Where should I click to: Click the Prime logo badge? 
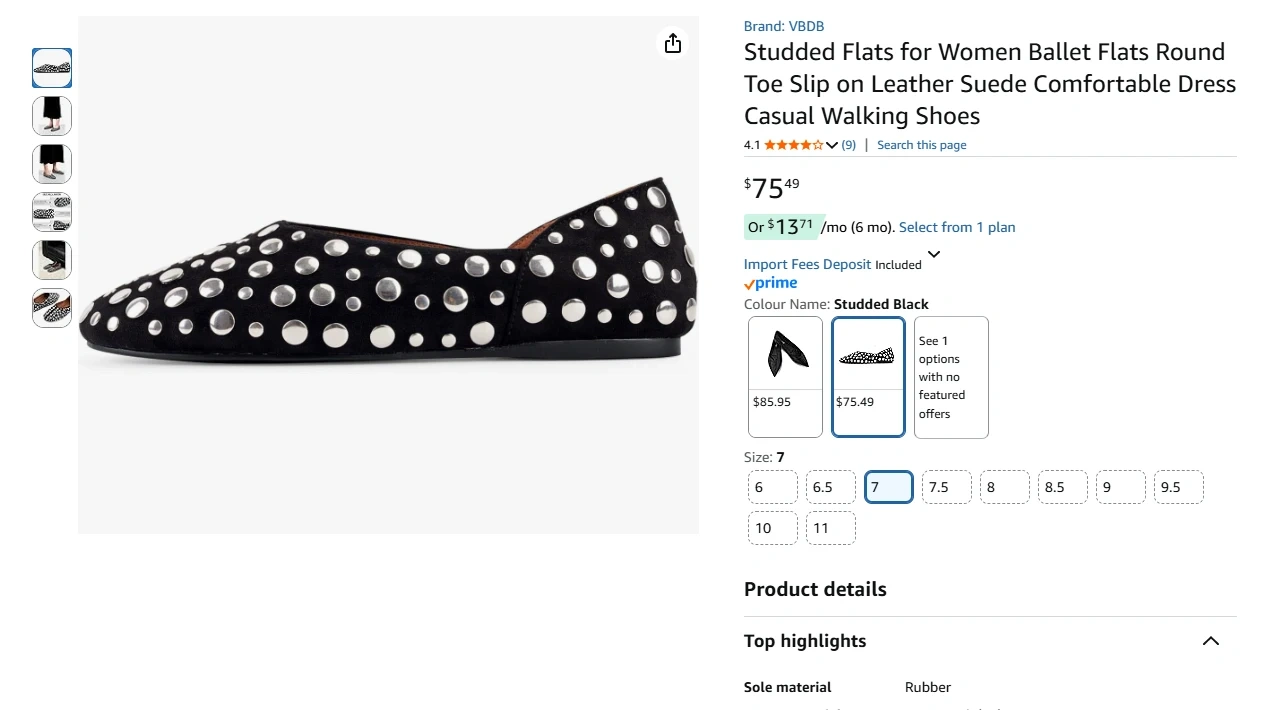pyautogui.click(x=770, y=284)
